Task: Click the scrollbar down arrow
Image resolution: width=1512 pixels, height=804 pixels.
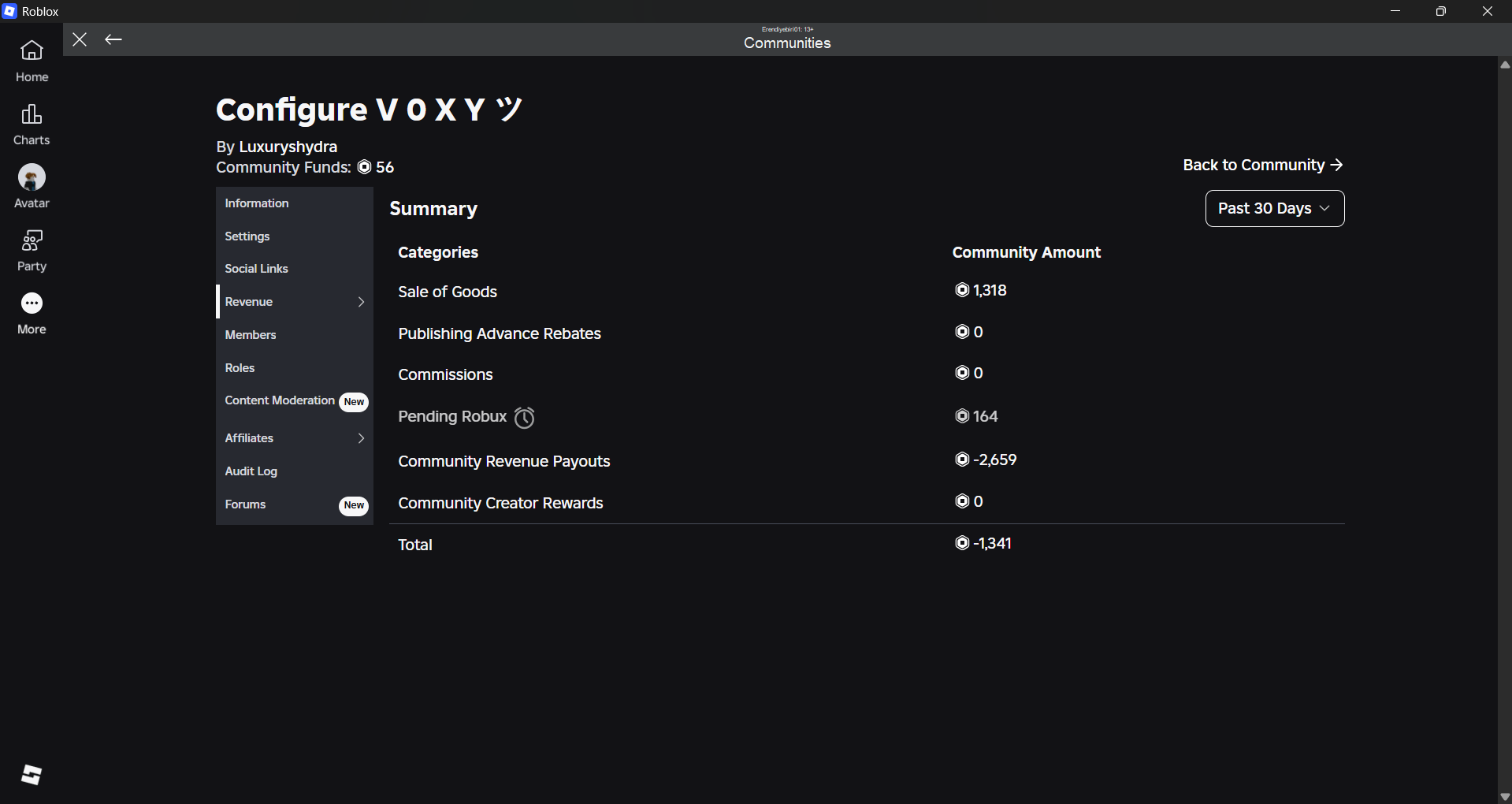Action: [x=1505, y=796]
